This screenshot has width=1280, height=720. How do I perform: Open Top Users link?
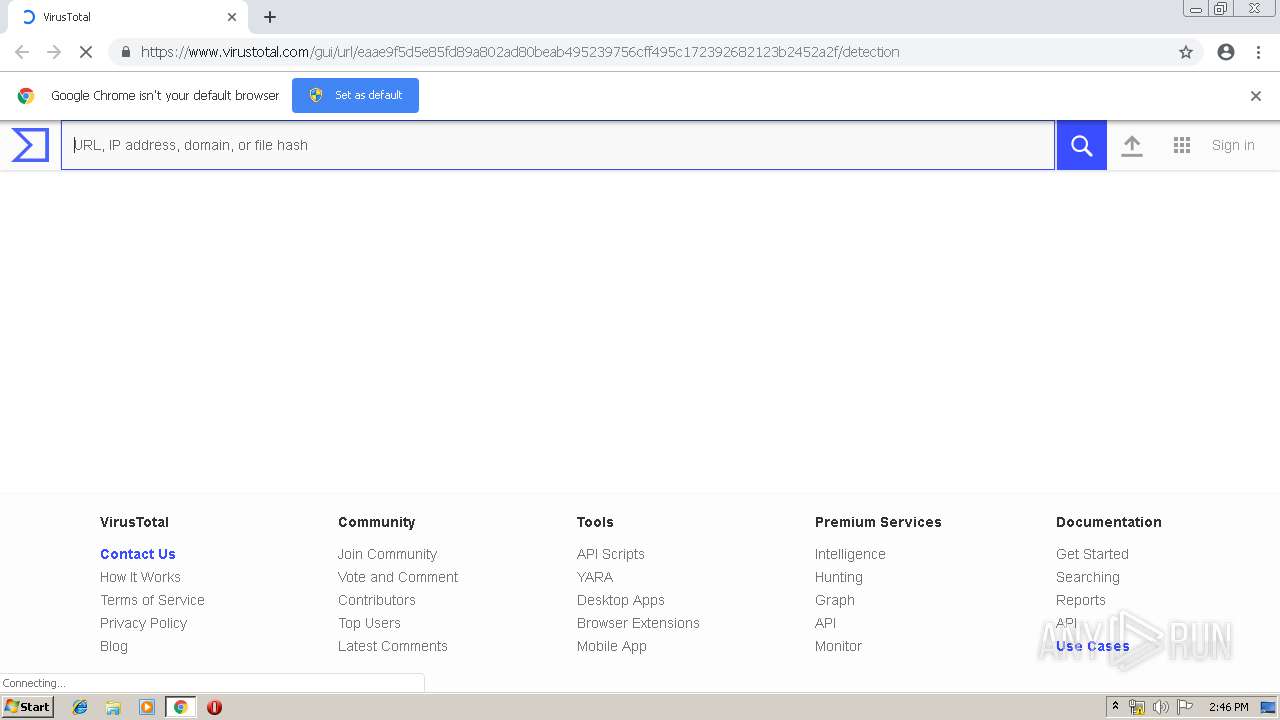(x=369, y=623)
